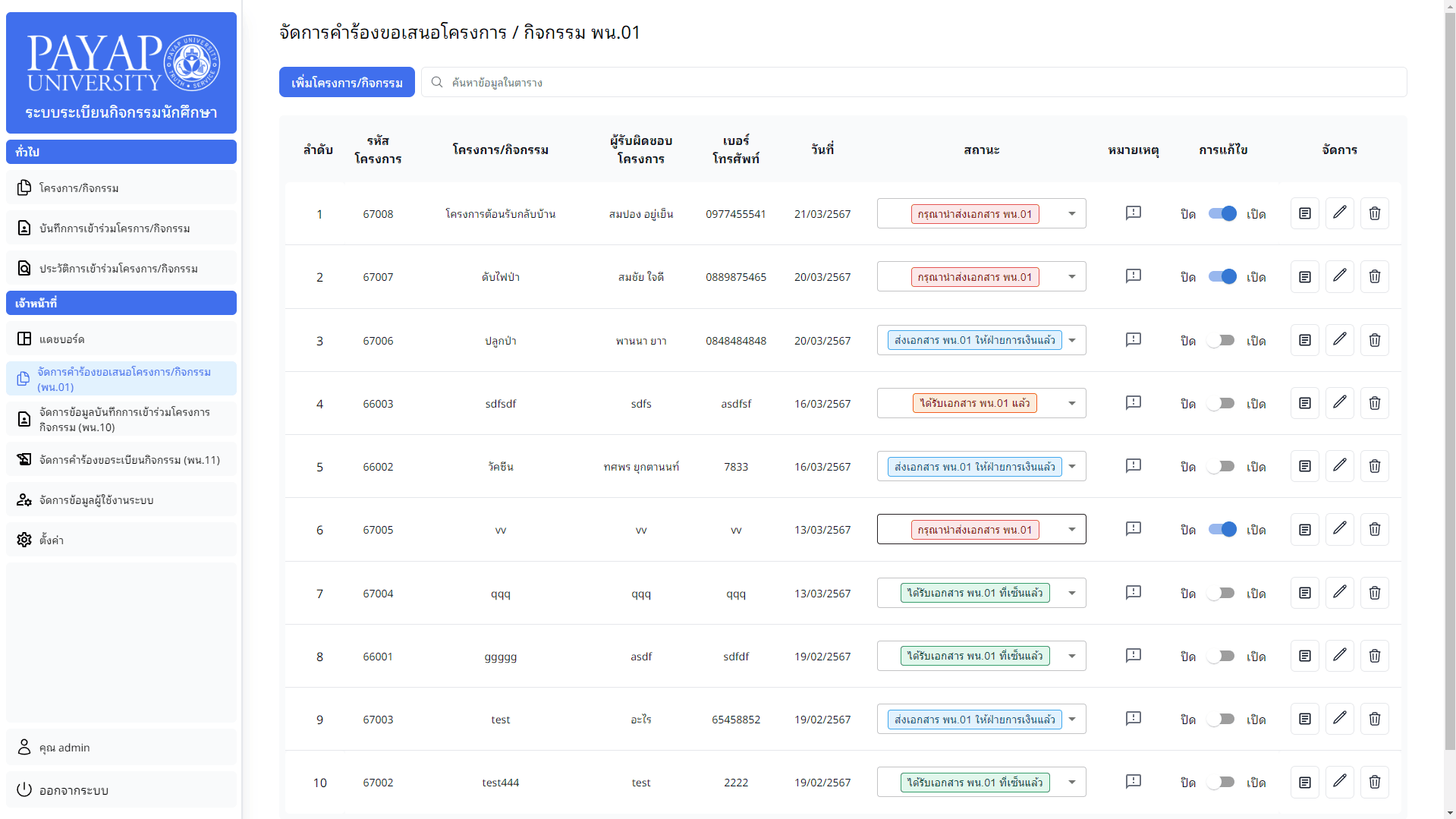Click the สถานะ column header
Image resolution: width=1456 pixels, height=819 pixels.
(x=981, y=150)
